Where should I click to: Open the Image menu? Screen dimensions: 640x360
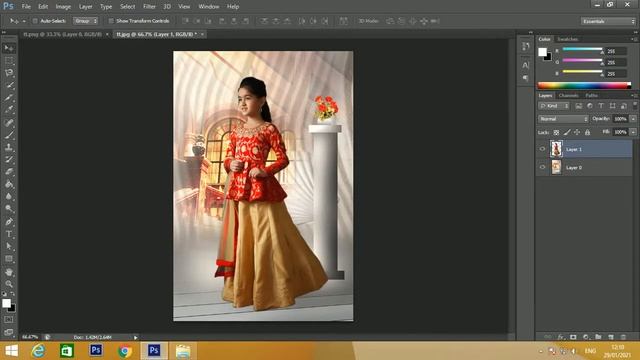[63, 7]
